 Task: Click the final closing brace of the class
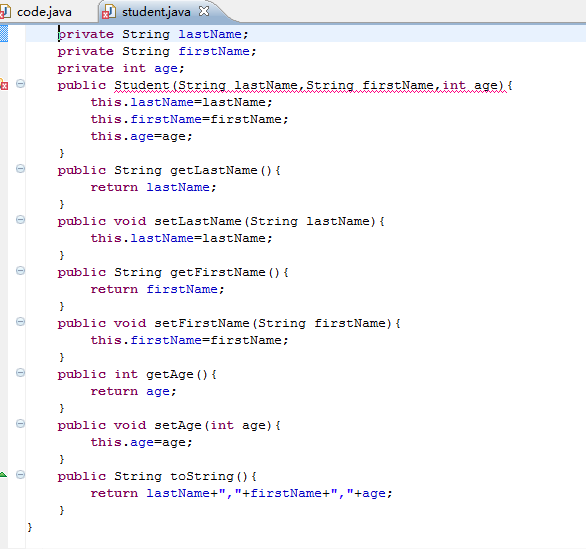click(30, 527)
